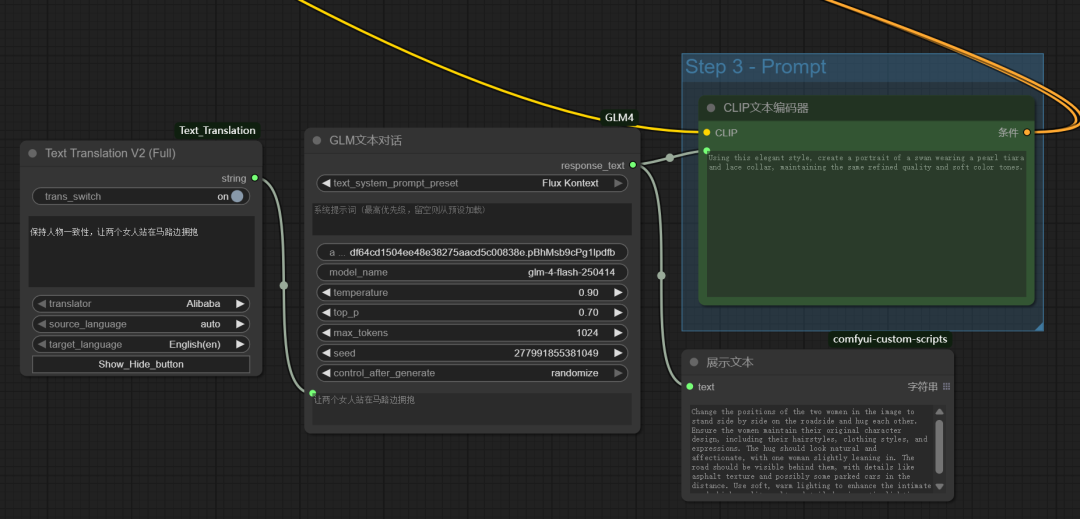Click scrollbar down arrow in 展示文本
This screenshot has height=519, width=1080.
coord(939,486)
